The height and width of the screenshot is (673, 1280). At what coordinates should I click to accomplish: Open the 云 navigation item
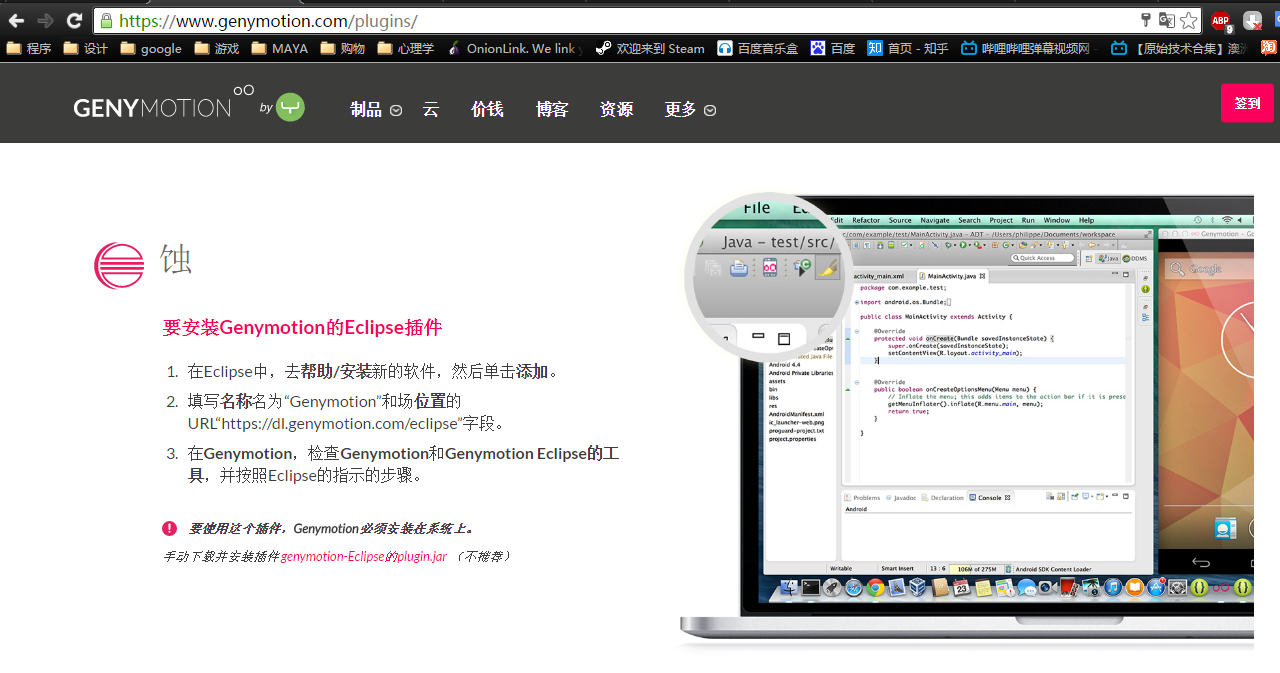pos(431,110)
